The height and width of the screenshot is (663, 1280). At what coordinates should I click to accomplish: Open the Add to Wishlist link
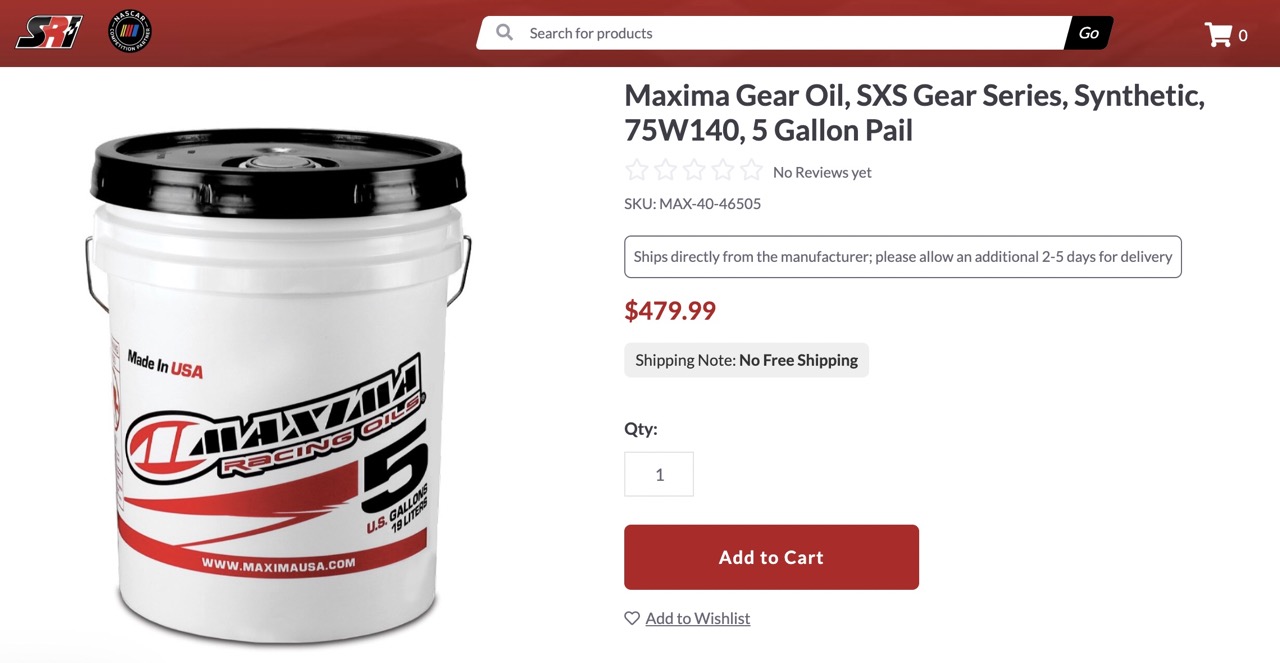point(698,618)
